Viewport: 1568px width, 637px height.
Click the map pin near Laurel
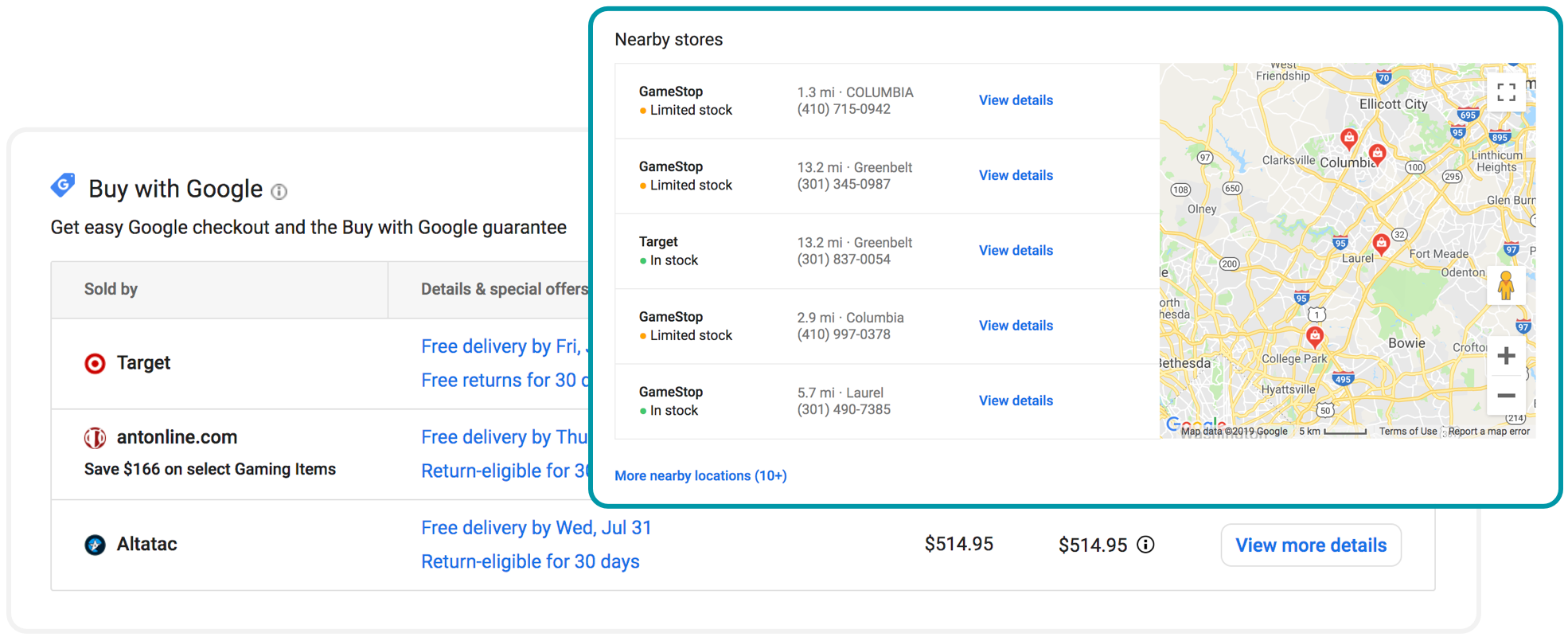[1382, 244]
